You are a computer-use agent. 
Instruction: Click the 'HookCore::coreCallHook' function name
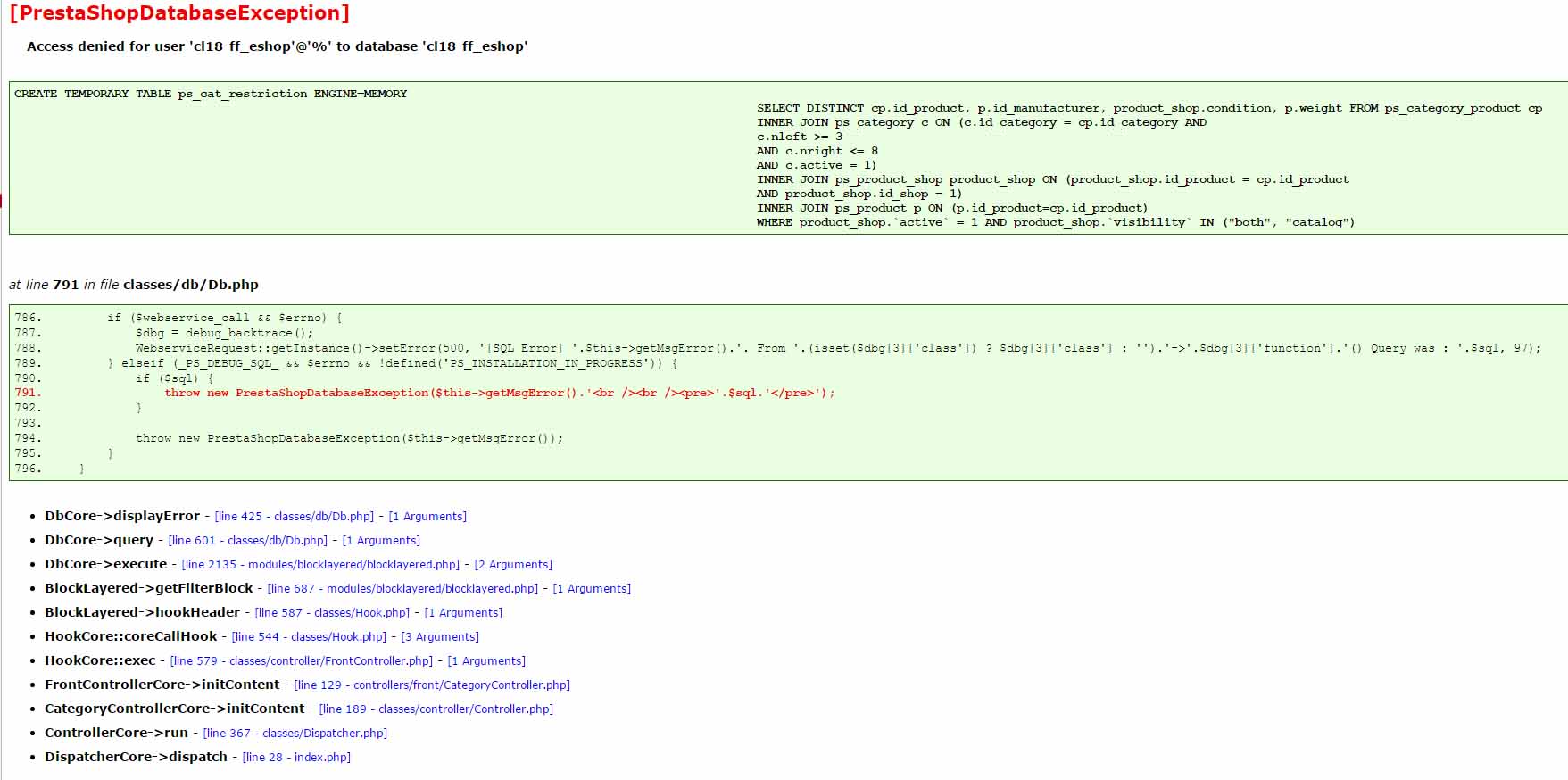[x=131, y=636]
